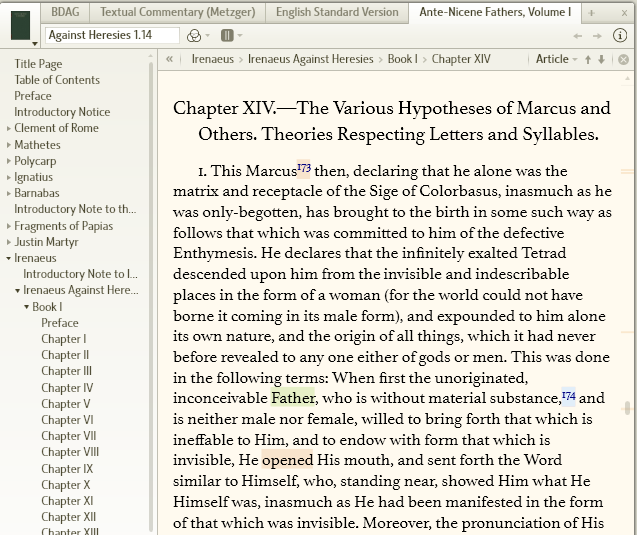The width and height of the screenshot is (637, 535).
Task: Go to Chapter II in sidebar
Action: coord(65,355)
